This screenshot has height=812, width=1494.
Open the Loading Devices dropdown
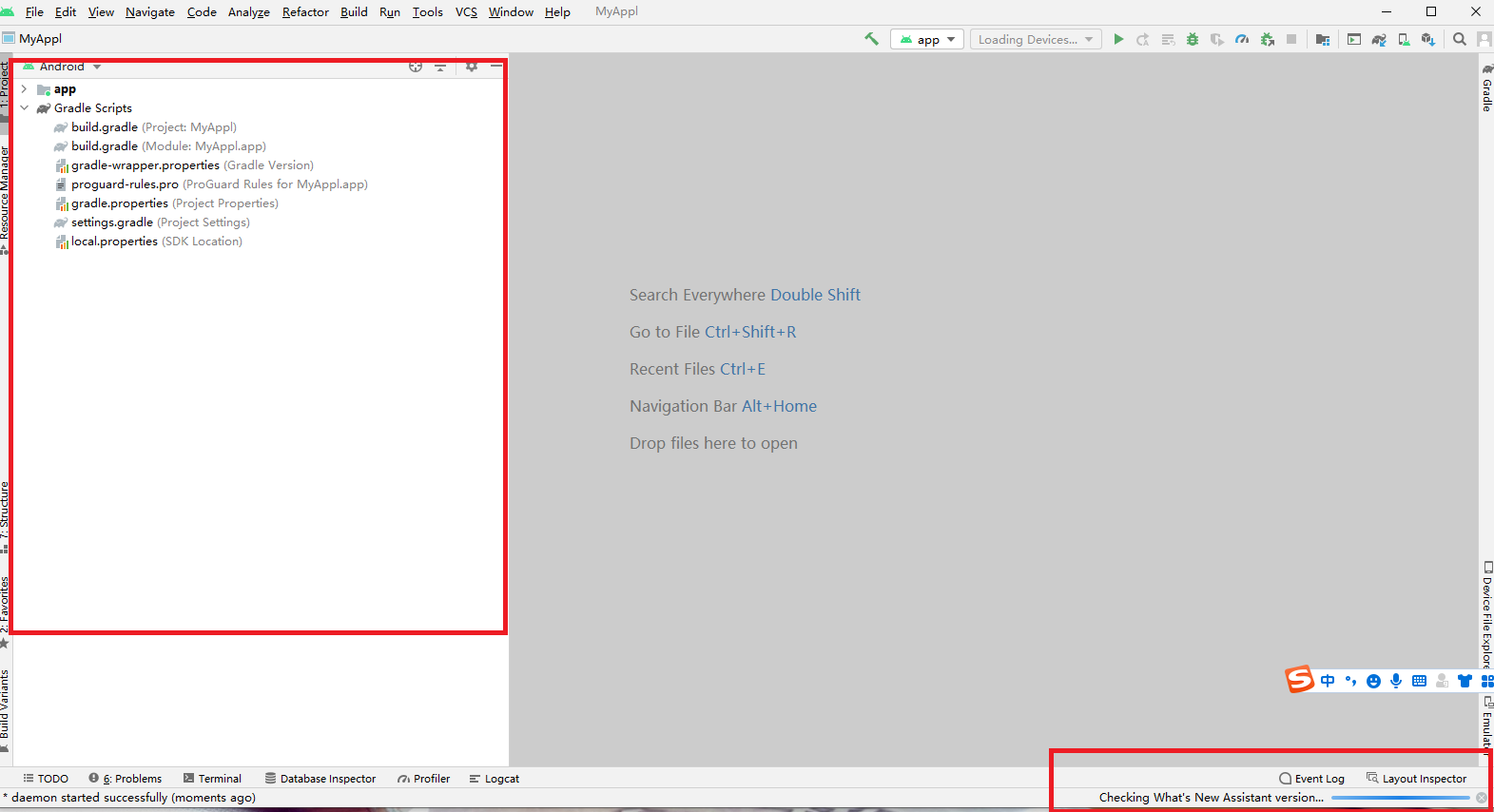1036,39
